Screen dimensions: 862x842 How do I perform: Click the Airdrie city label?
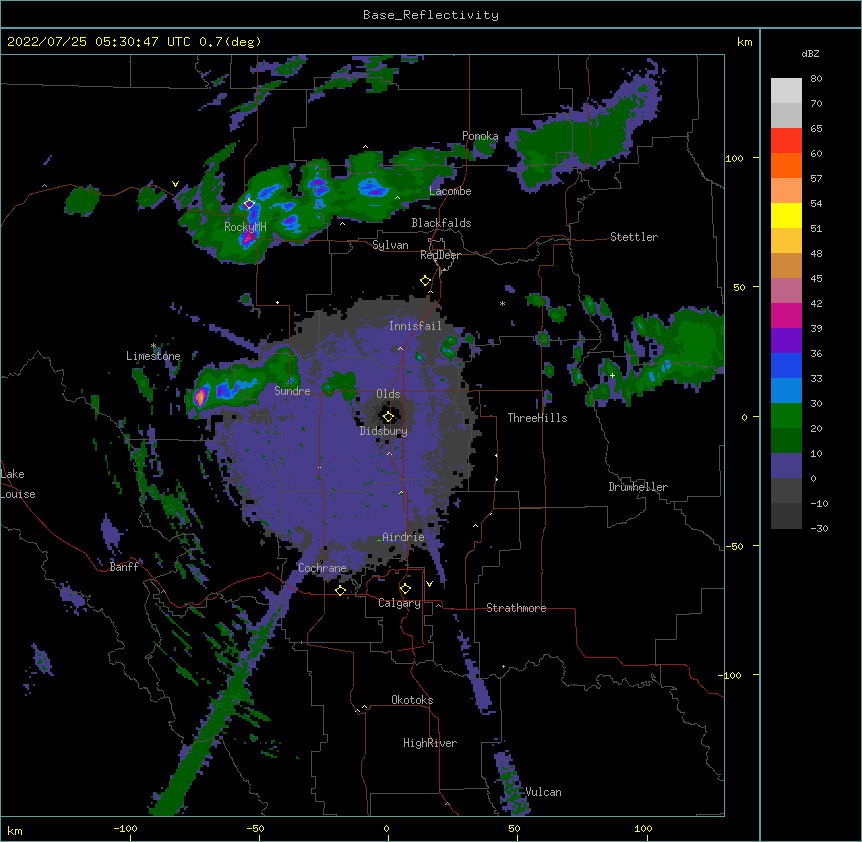pyautogui.click(x=403, y=537)
